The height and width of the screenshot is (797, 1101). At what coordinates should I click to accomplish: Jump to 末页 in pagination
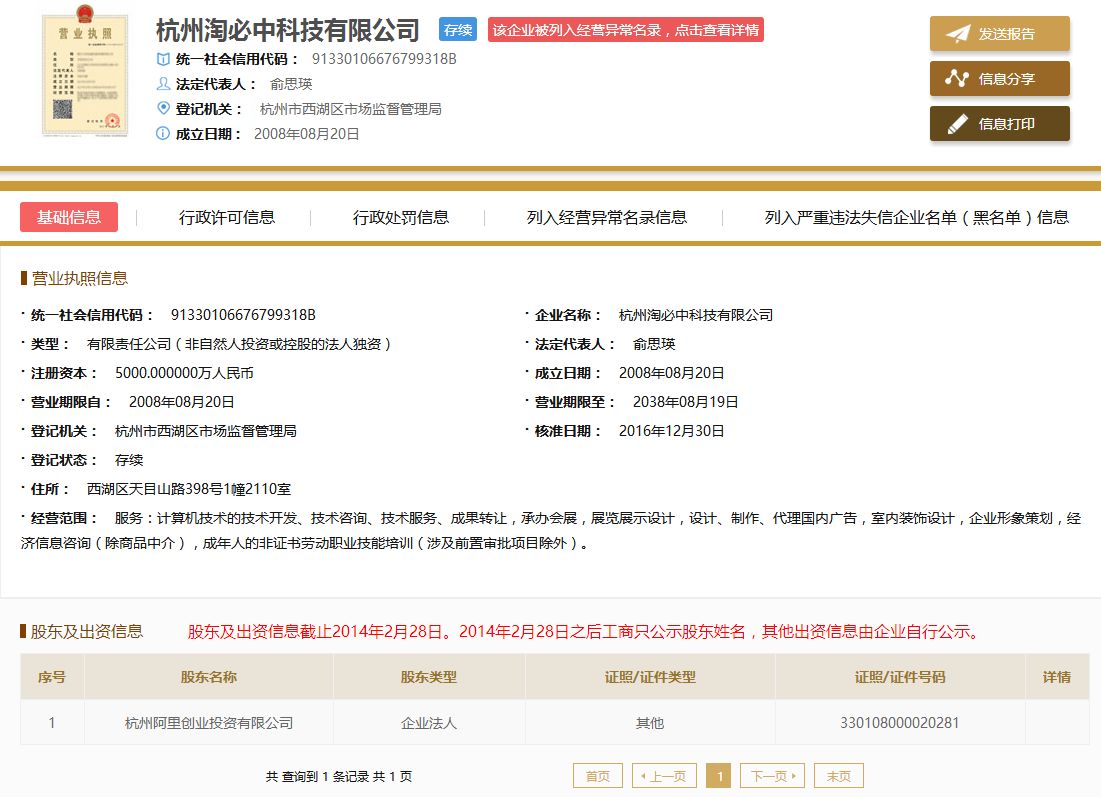point(838,776)
